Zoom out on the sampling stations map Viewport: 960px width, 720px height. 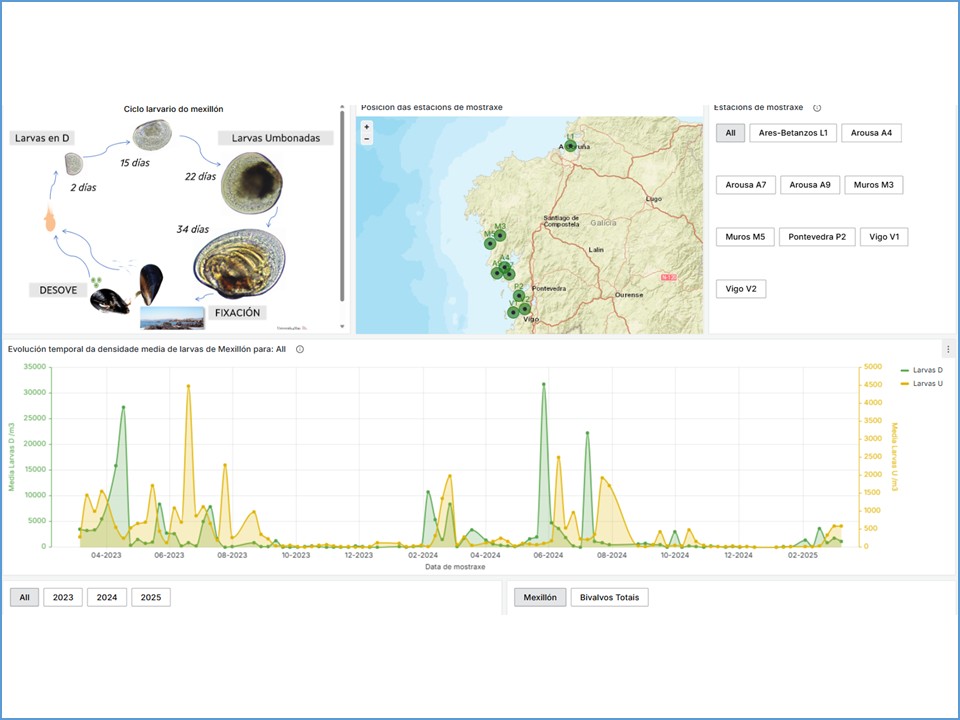(367, 139)
